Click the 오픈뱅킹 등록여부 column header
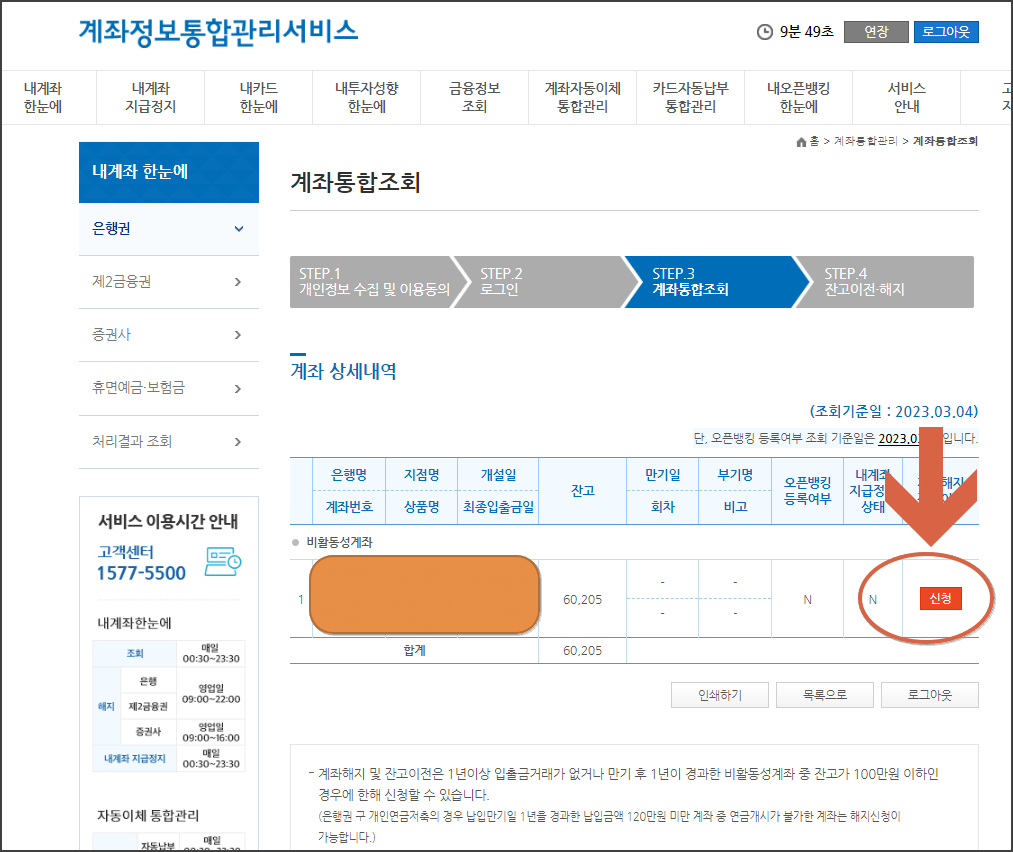Screen dimensions: 1013x852 (x=808, y=491)
